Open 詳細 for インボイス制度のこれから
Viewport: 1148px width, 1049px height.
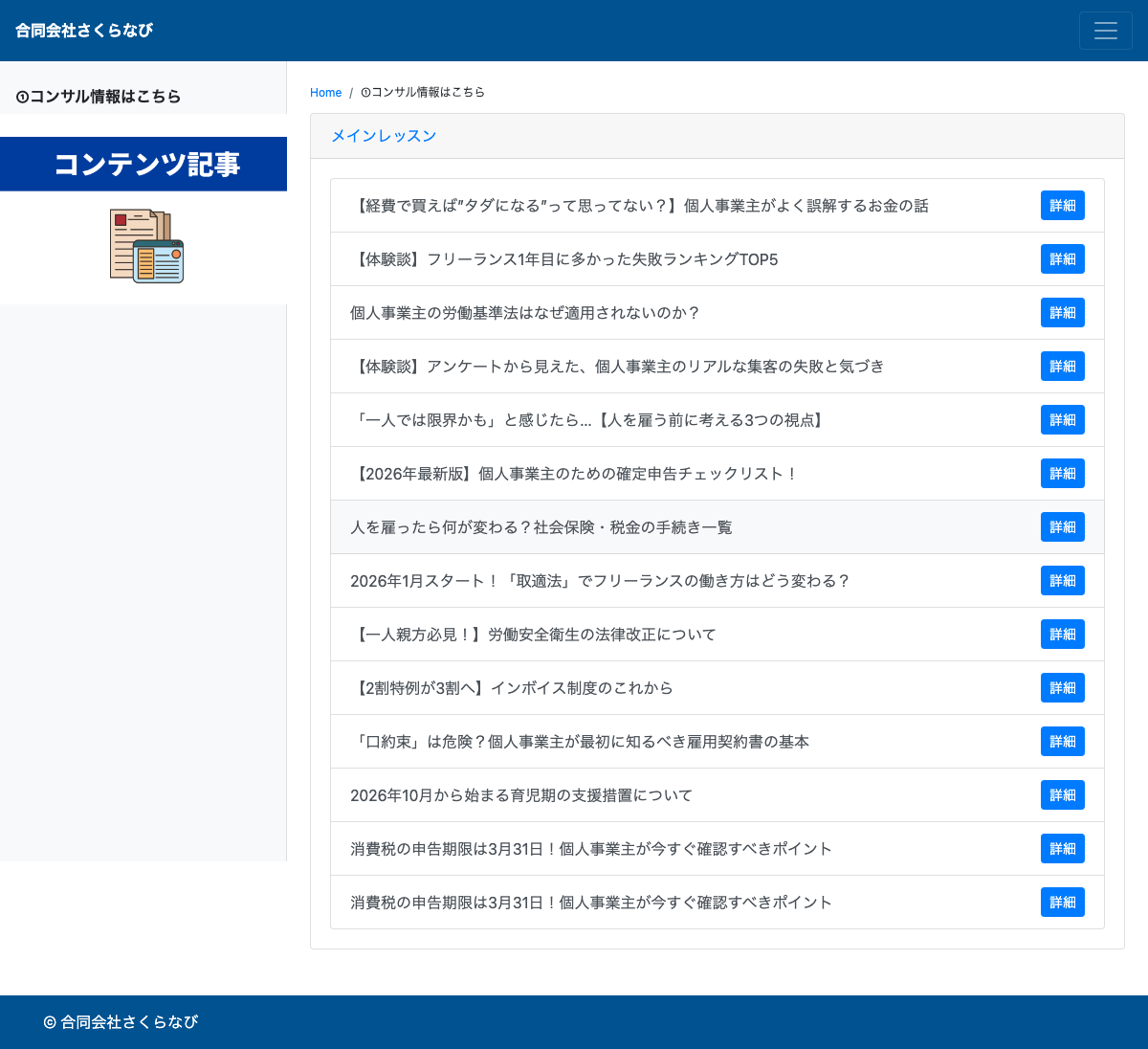coord(1062,687)
